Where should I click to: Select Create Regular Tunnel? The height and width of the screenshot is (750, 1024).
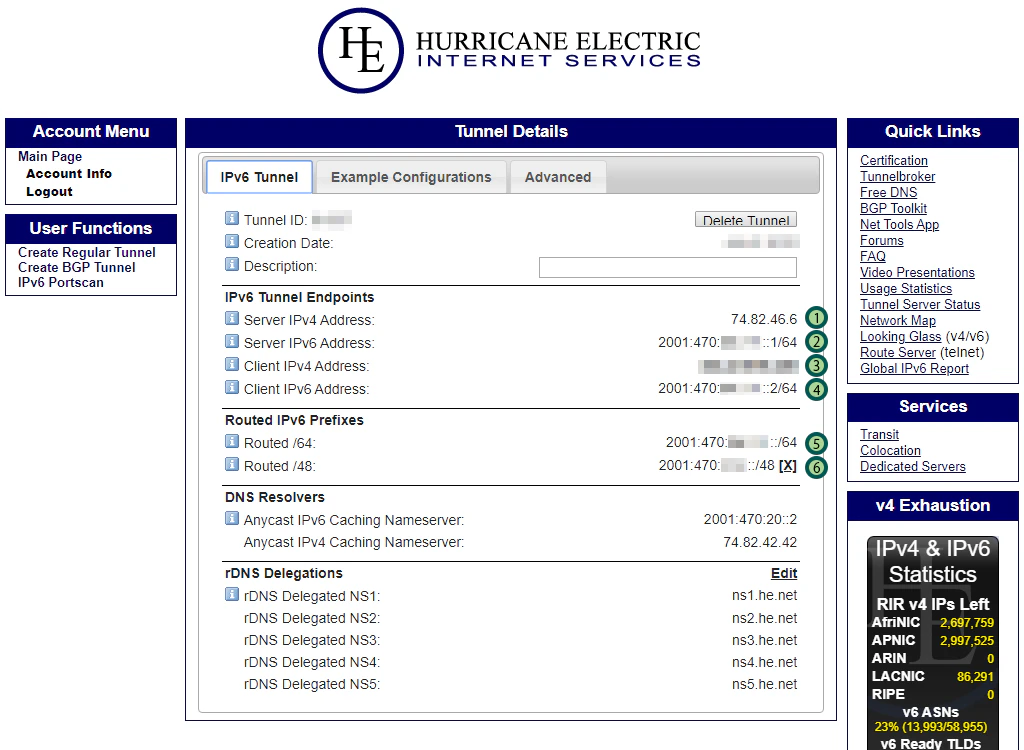[87, 252]
